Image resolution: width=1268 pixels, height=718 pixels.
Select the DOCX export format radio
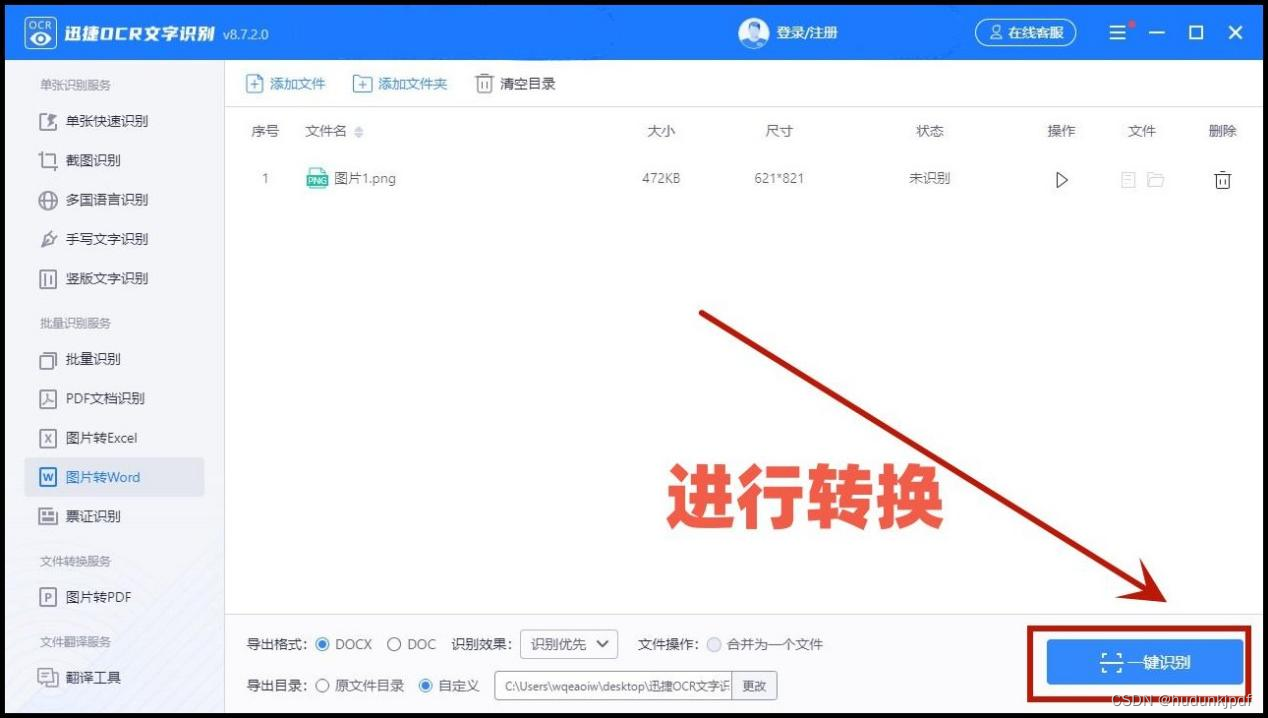pos(322,644)
